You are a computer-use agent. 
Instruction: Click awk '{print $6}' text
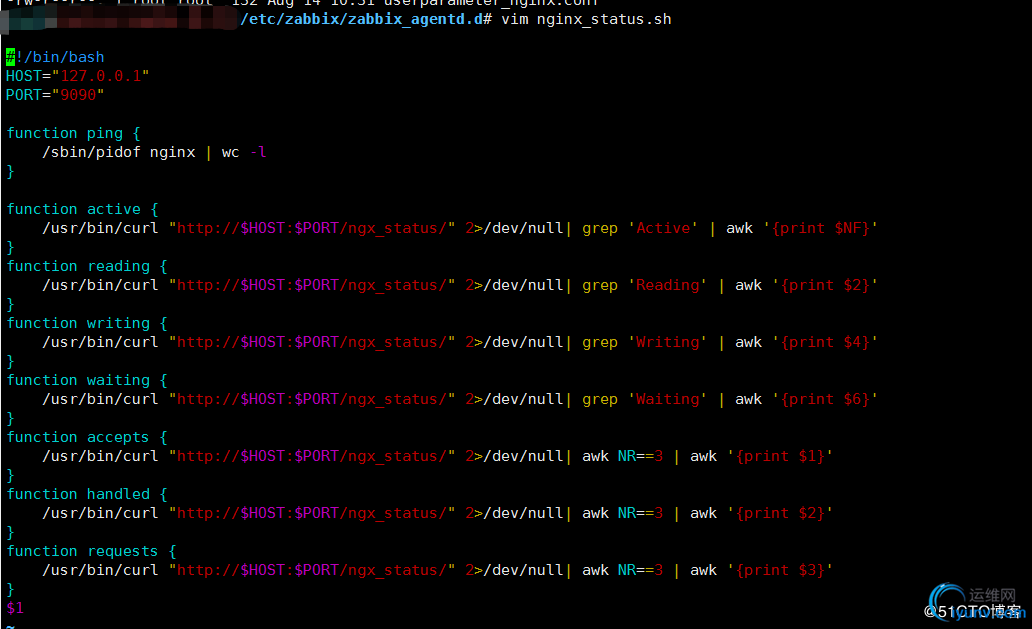coord(806,399)
